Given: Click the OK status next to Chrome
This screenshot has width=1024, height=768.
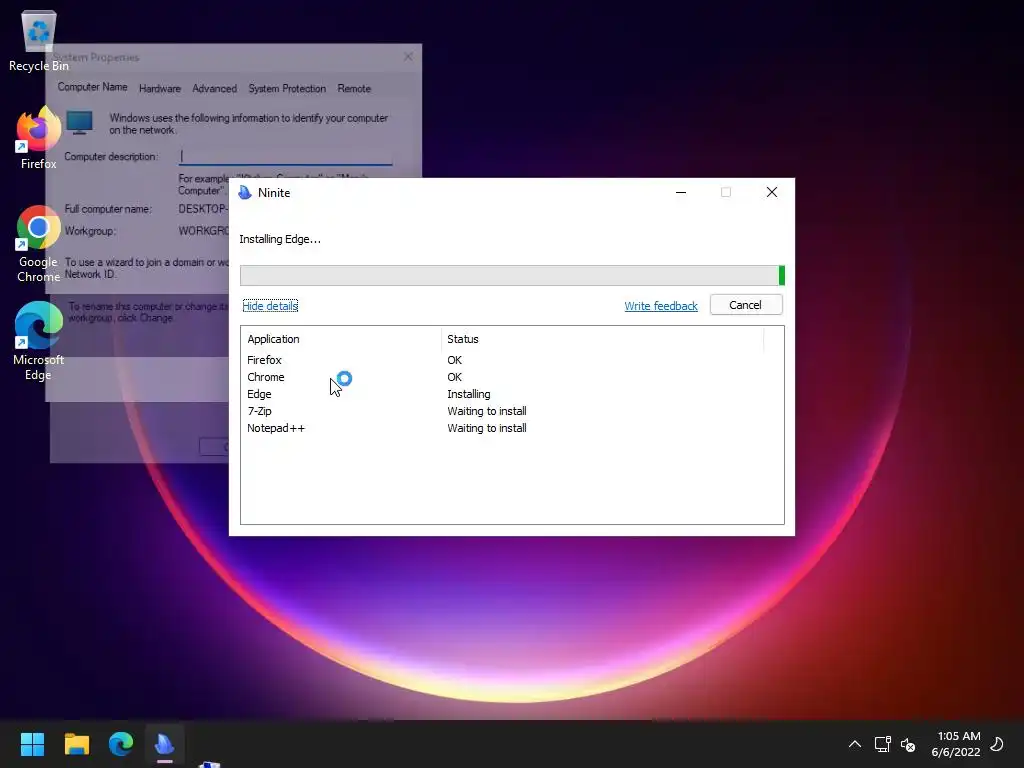Looking at the screenshot, I should pyautogui.click(x=455, y=377).
